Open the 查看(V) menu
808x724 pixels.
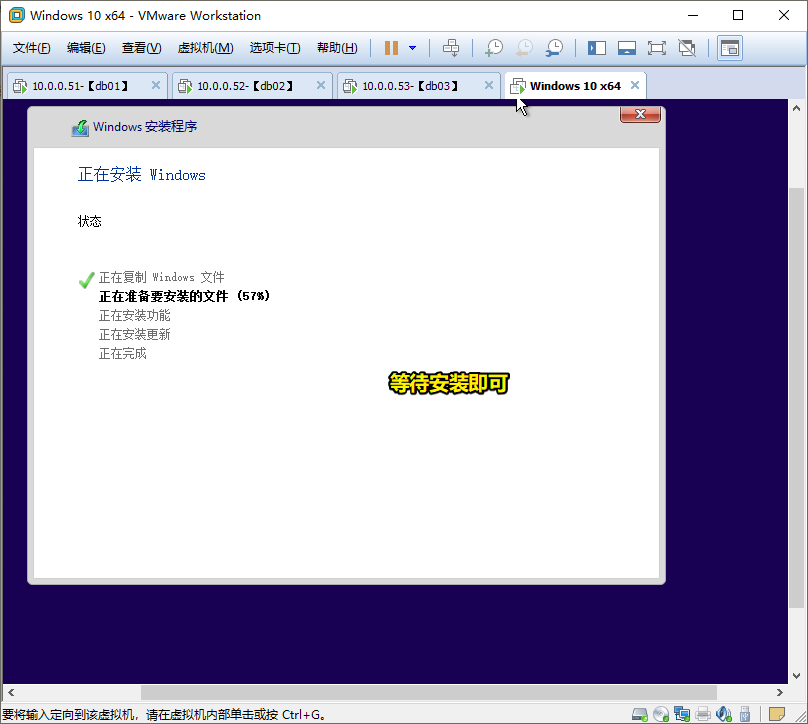(142, 48)
